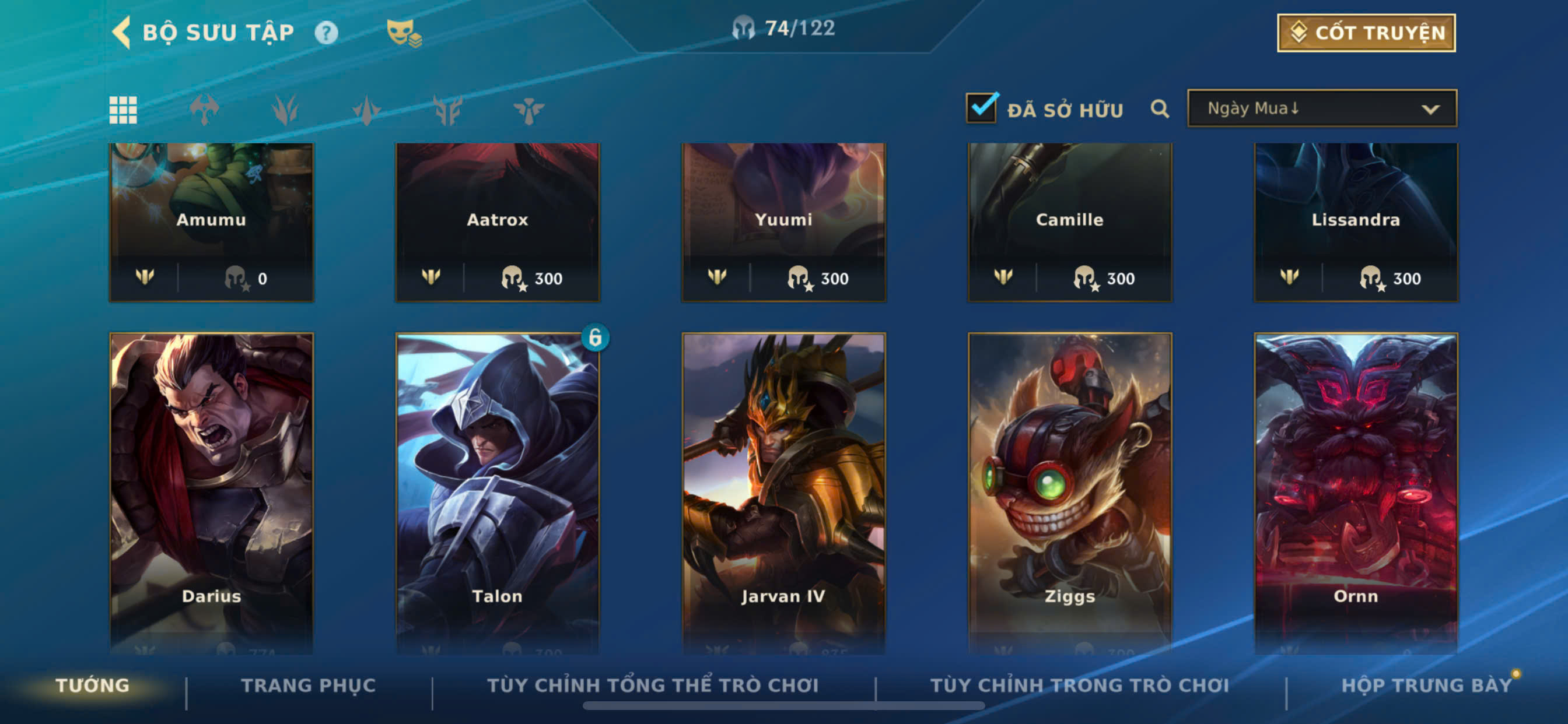Uncheck the Đã Sở Hữu checkbox
This screenshot has width=1568, height=724.
point(982,108)
